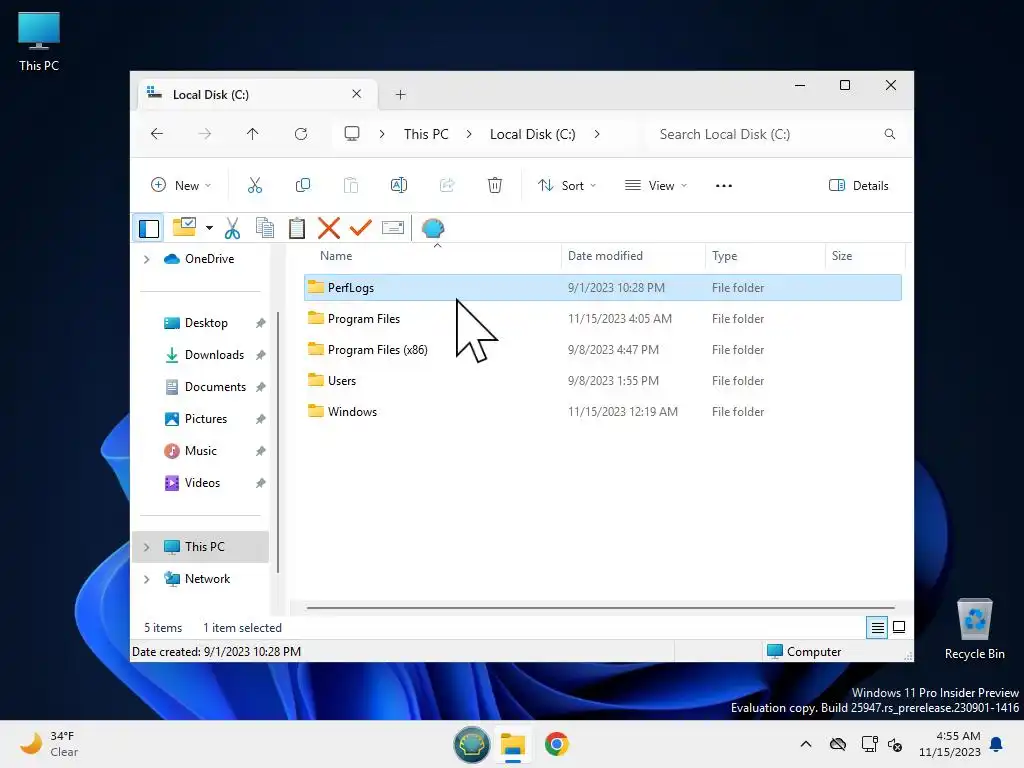Open the Sort dropdown
Image resolution: width=1024 pixels, height=768 pixels.
(566, 185)
